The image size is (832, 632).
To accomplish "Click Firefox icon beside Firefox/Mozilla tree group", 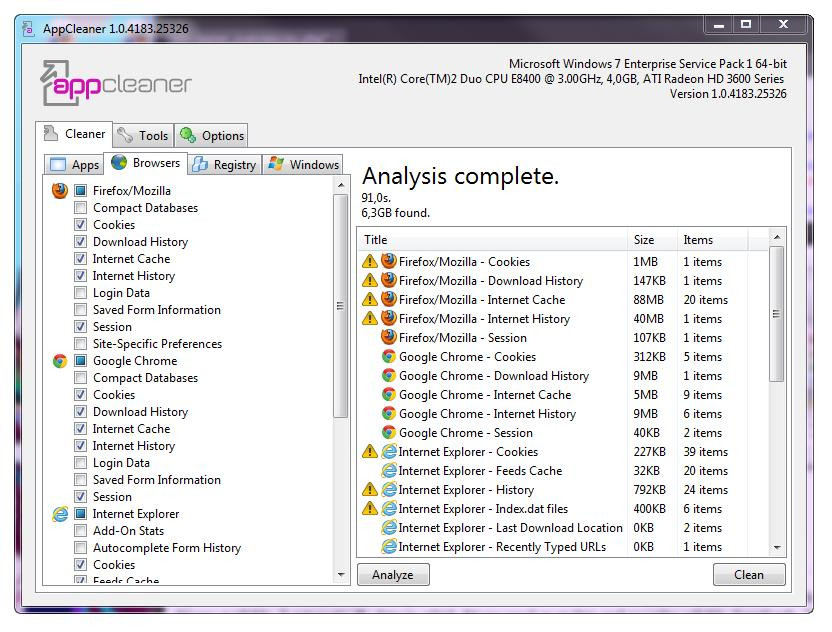I will (x=60, y=191).
